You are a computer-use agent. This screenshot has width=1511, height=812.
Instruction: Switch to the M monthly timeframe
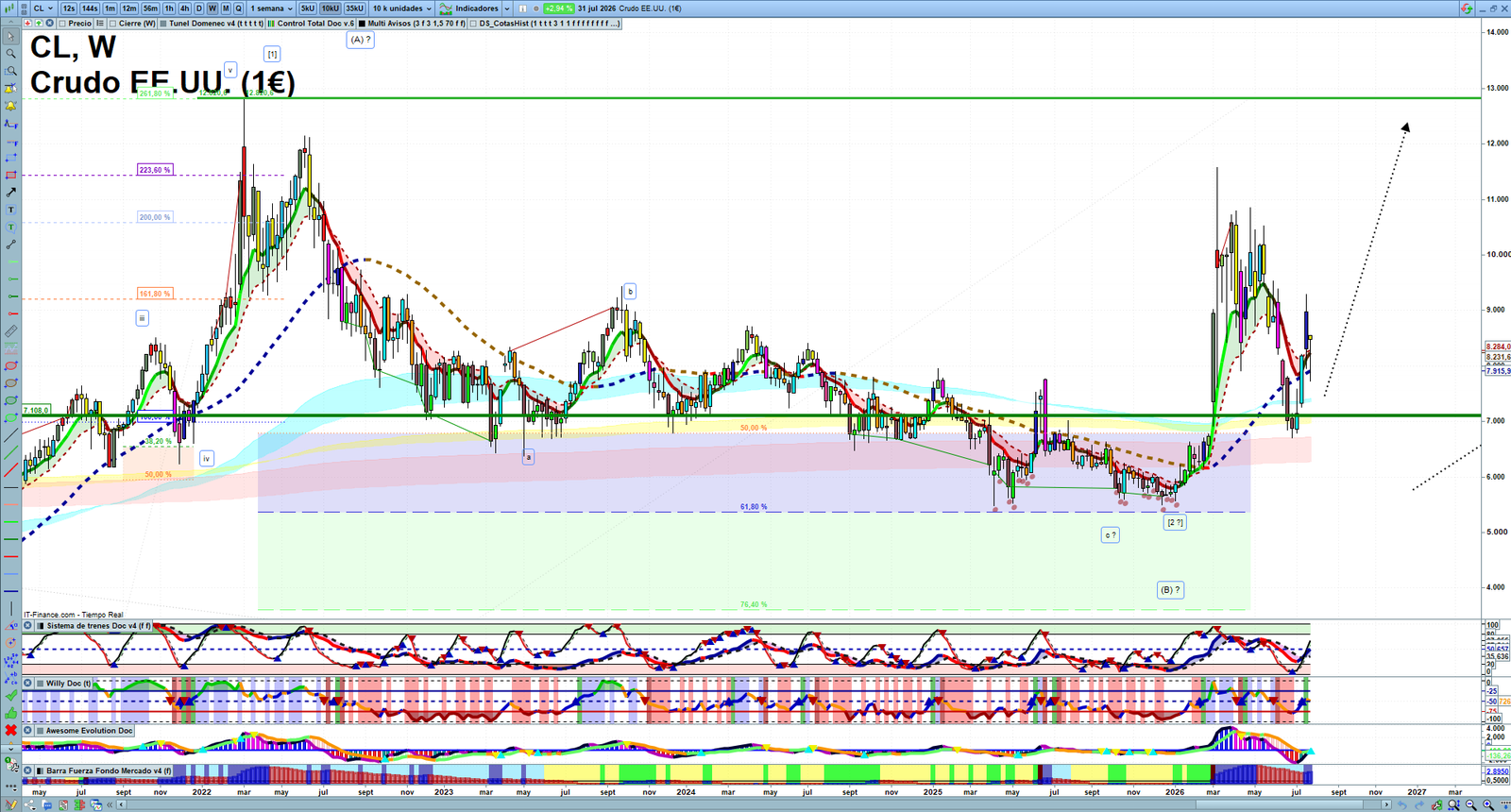tap(226, 8)
